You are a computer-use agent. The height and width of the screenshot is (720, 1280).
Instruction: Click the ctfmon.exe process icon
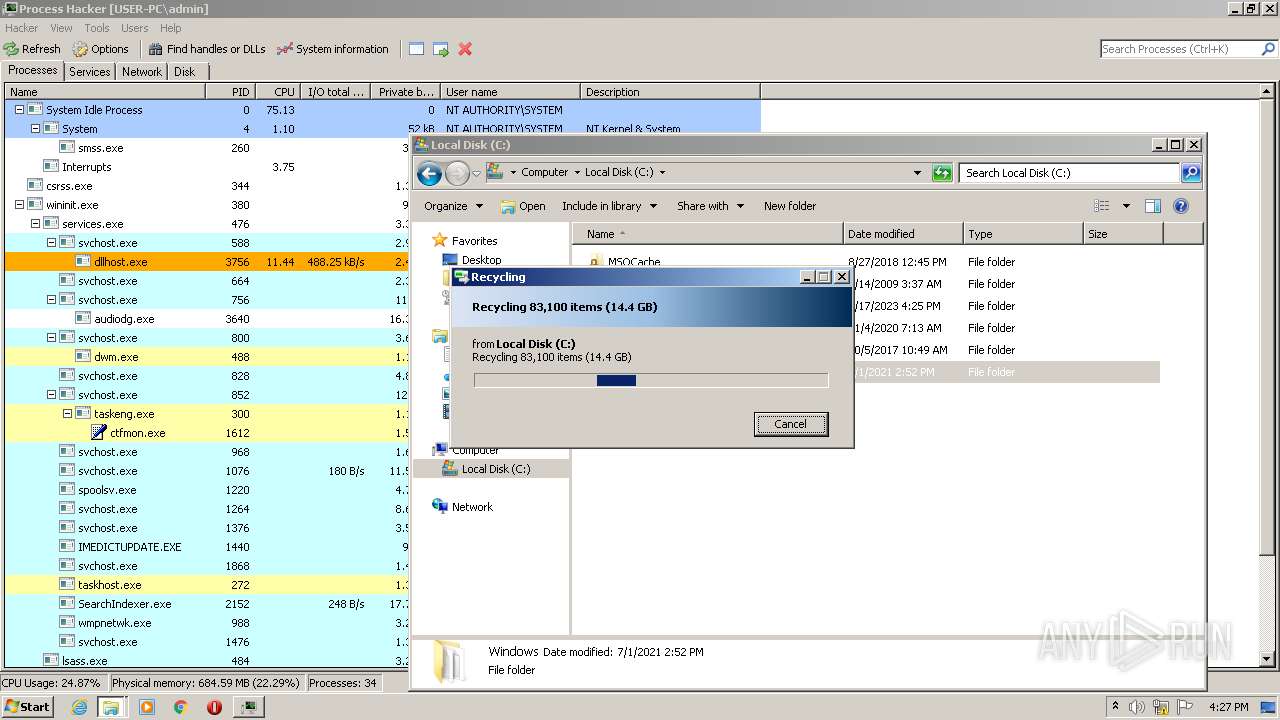(99, 433)
